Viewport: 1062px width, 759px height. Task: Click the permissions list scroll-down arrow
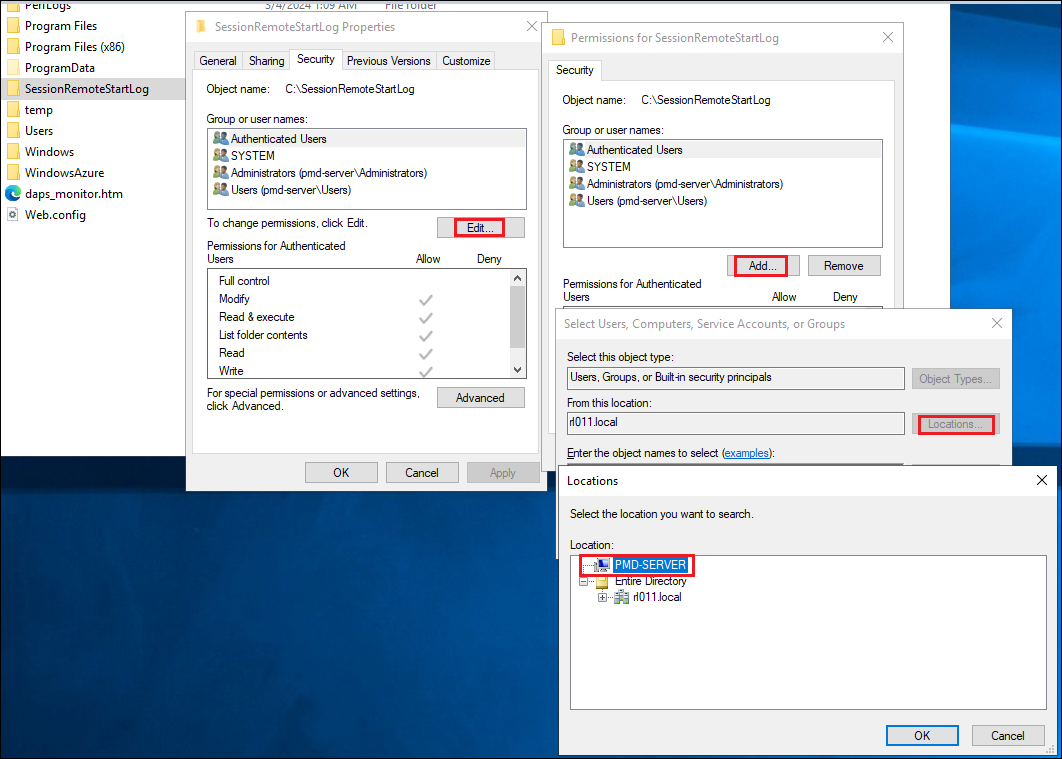(x=517, y=370)
